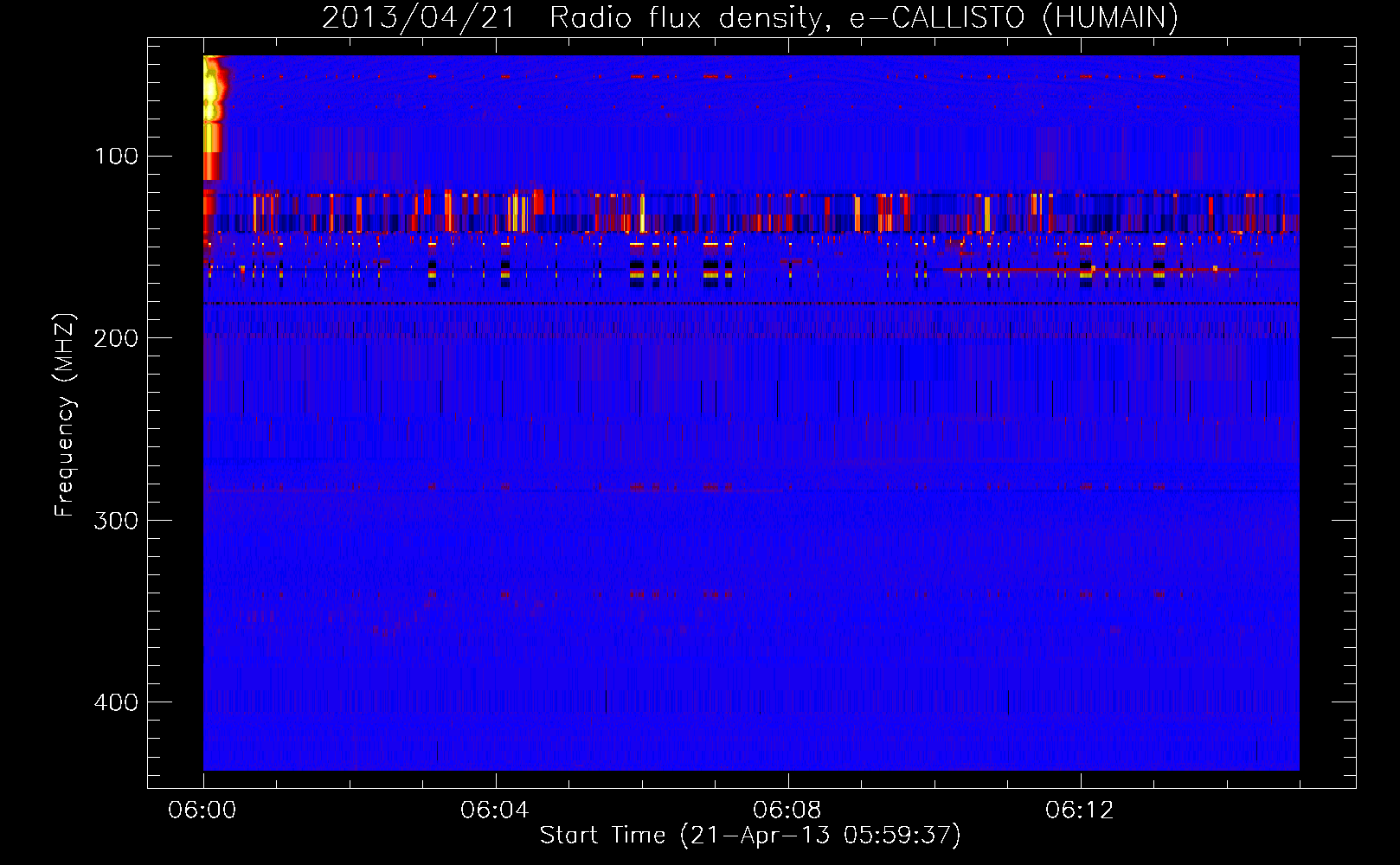Screen dimensions: 1400x865
Task: Click the 'Start Time (21-Apr-13 05:59:37)' label
Action: [x=750, y=836]
